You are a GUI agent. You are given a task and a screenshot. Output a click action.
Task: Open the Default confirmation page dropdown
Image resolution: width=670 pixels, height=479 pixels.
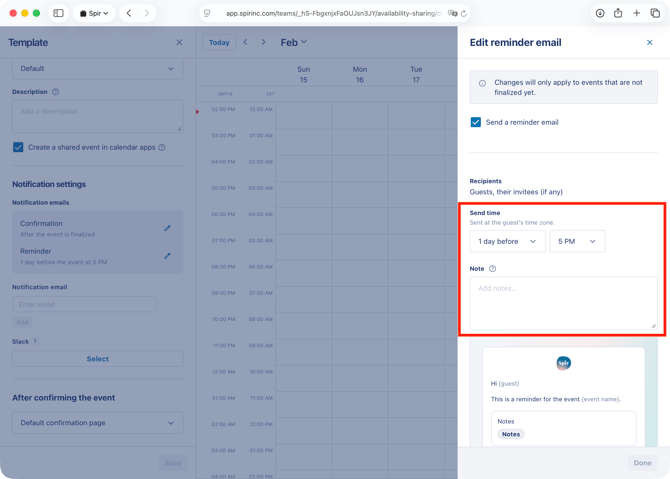click(x=97, y=423)
